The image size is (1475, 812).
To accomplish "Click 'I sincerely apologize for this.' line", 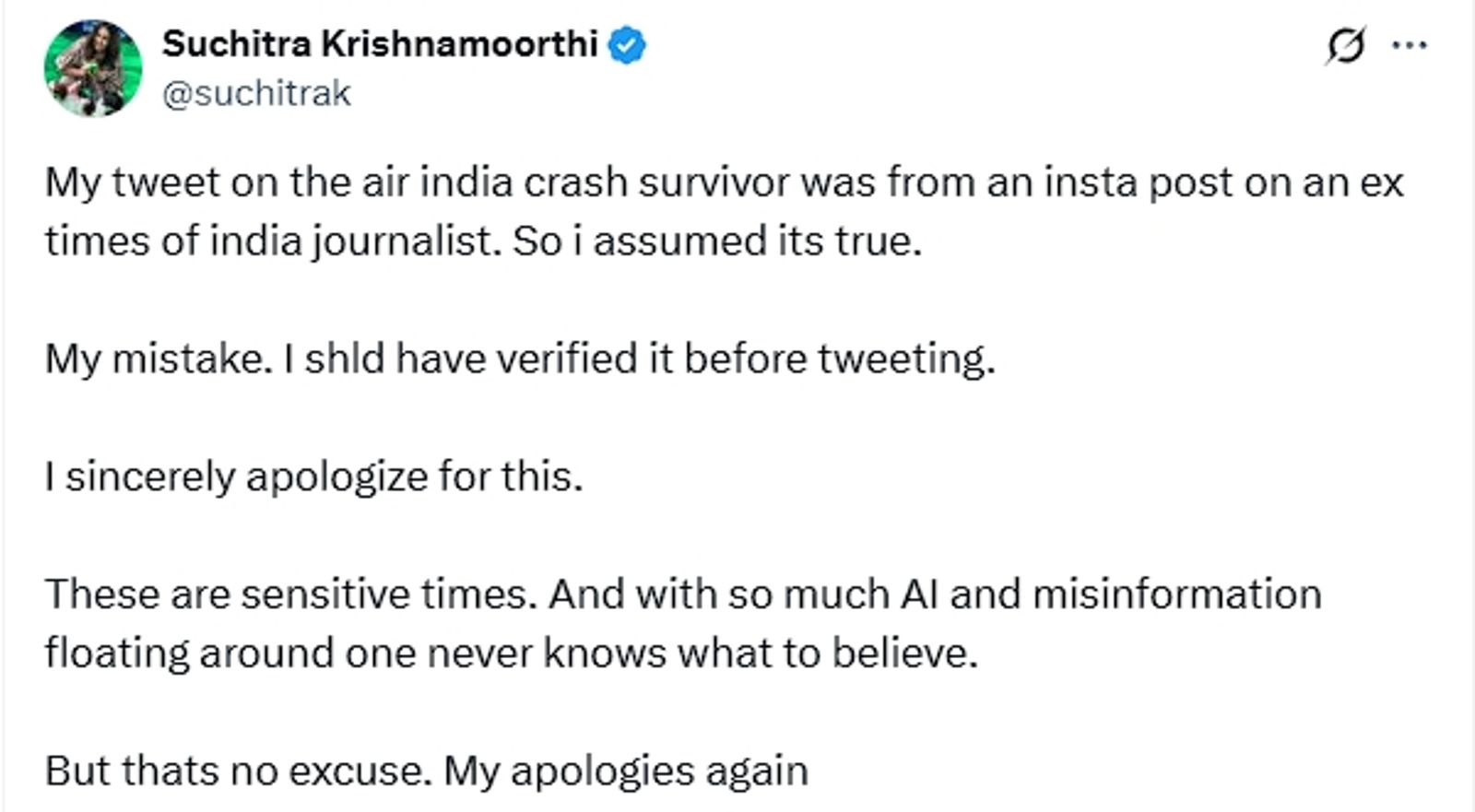I will coord(313,477).
